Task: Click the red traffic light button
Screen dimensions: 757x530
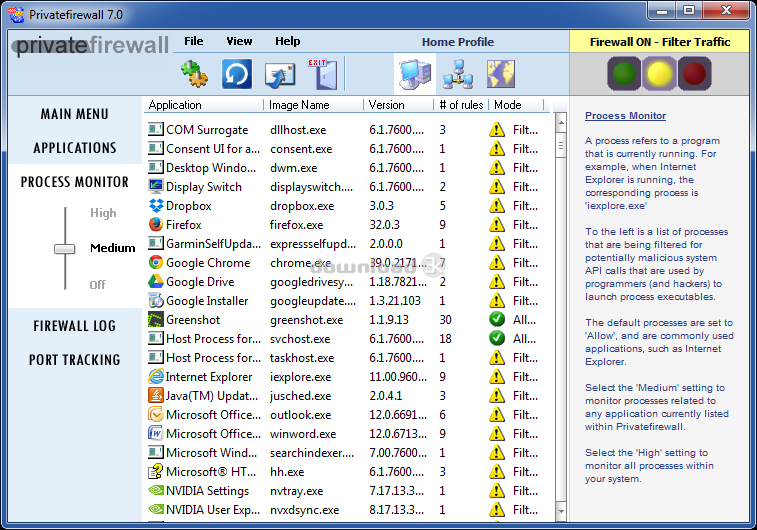Action: (x=694, y=74)
